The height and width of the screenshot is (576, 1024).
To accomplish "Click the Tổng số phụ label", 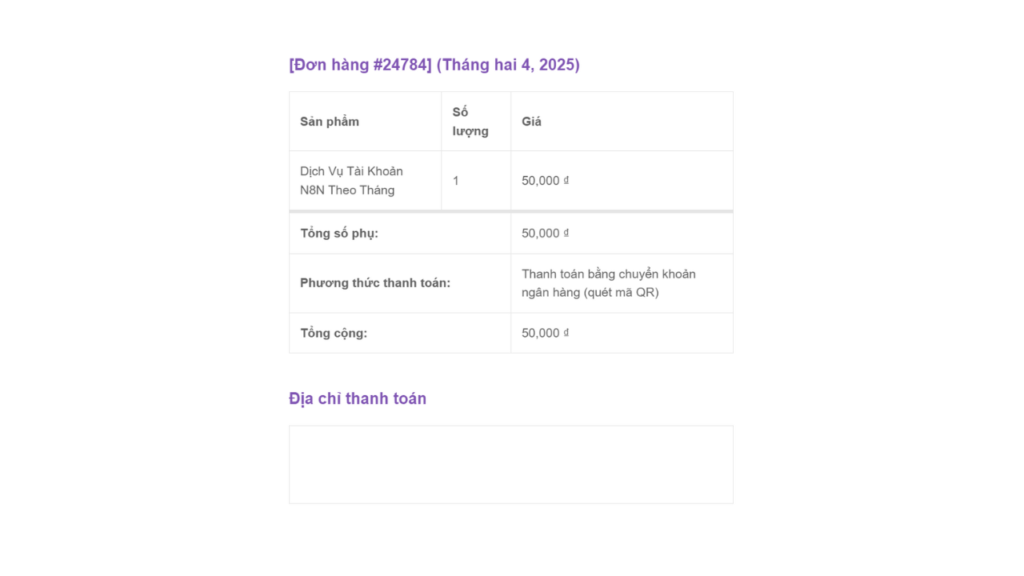I will point(339,233).
